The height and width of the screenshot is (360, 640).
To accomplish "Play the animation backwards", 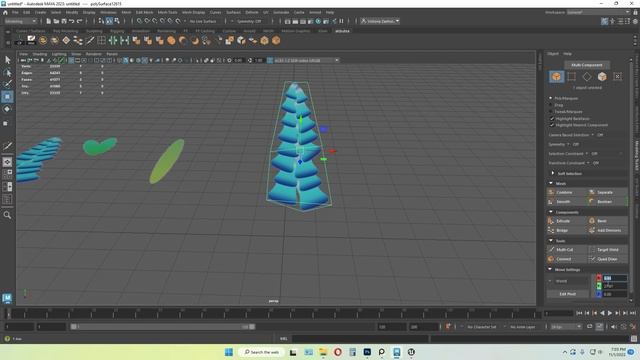I will 602,313.
